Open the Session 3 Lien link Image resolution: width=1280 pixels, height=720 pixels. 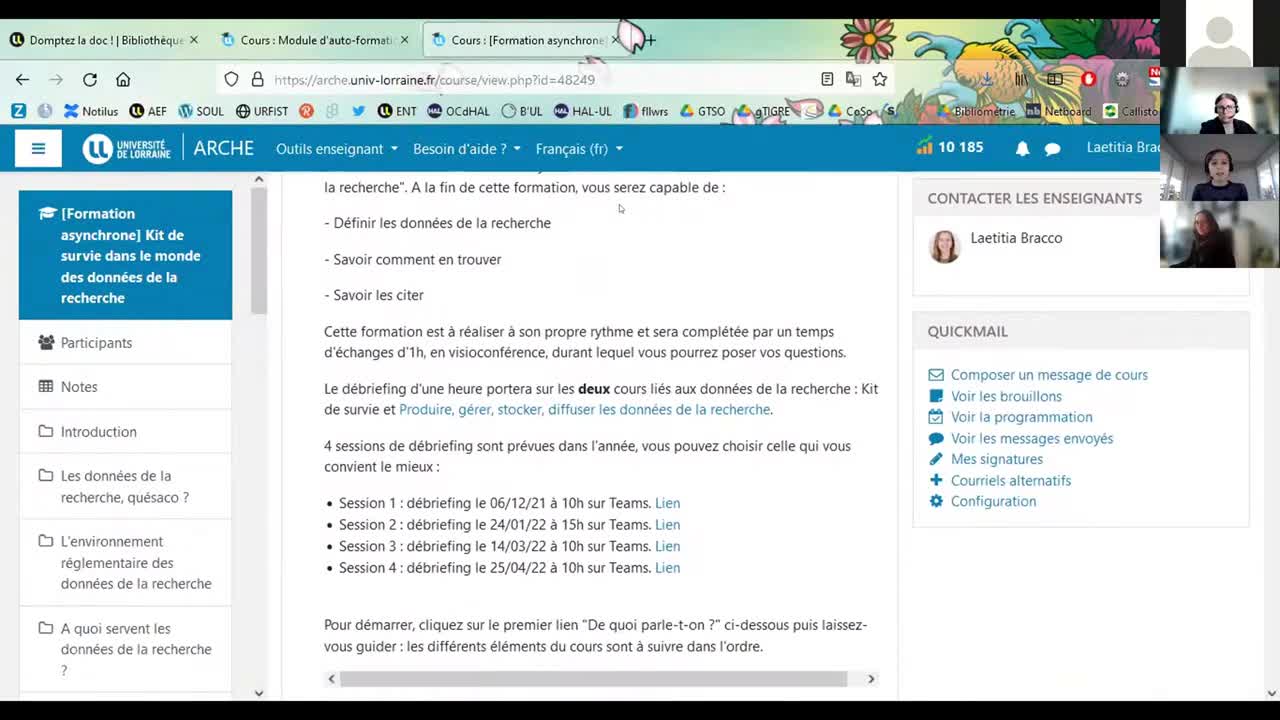(x=667, y=546)
